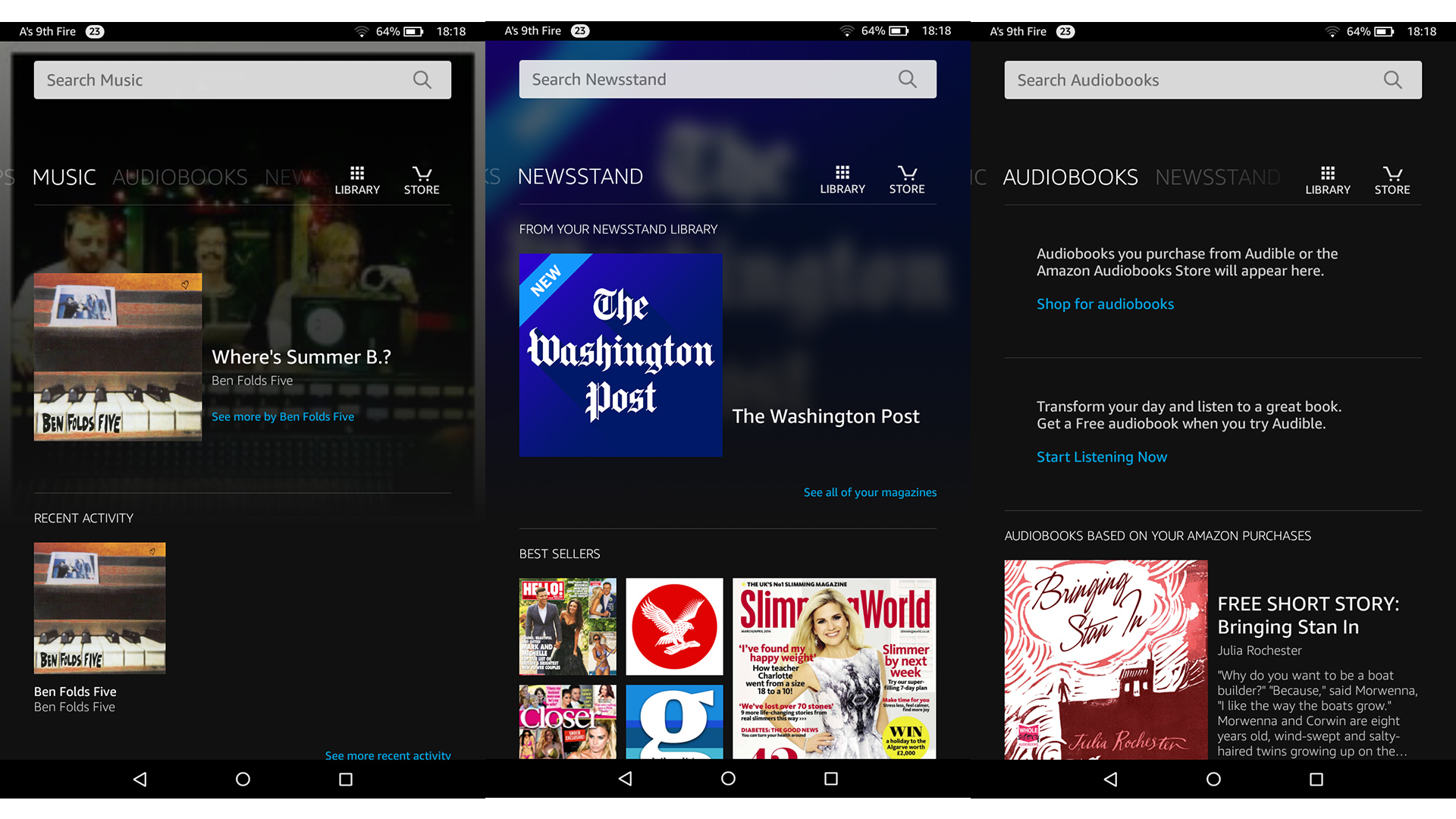Screen dimensions: 1456x819
Task: Switch to NEWSSTAND tab from Audiobooks screen
Action: [1217, 177]
